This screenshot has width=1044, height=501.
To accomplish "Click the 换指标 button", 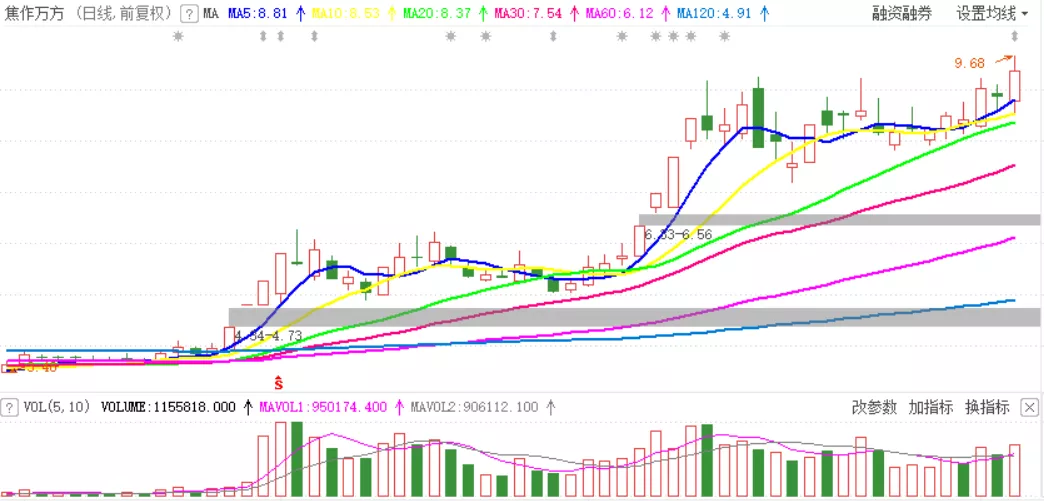I will (987, 407).
